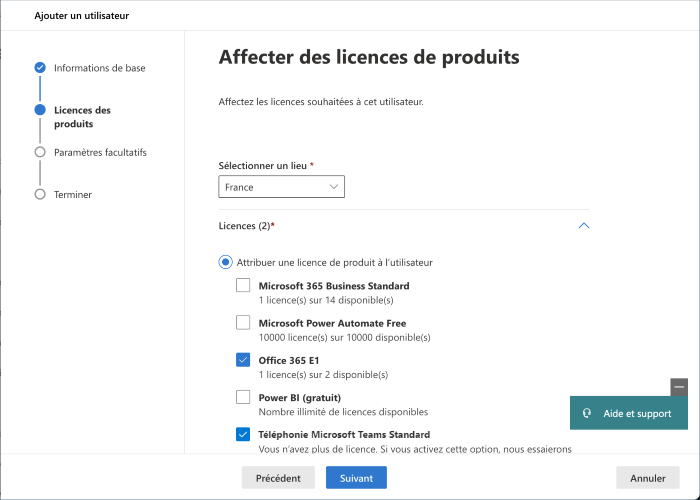Select Attribuer une licence de produit radio
This screenshot has height=500, width=700.
click(225, 262)
